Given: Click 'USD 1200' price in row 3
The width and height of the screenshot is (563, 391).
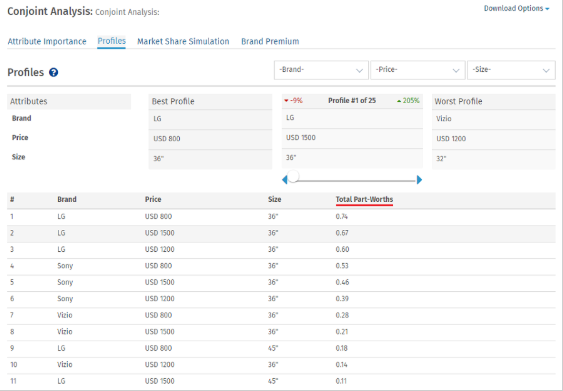Looking at the screenshot, I should 159,250.
